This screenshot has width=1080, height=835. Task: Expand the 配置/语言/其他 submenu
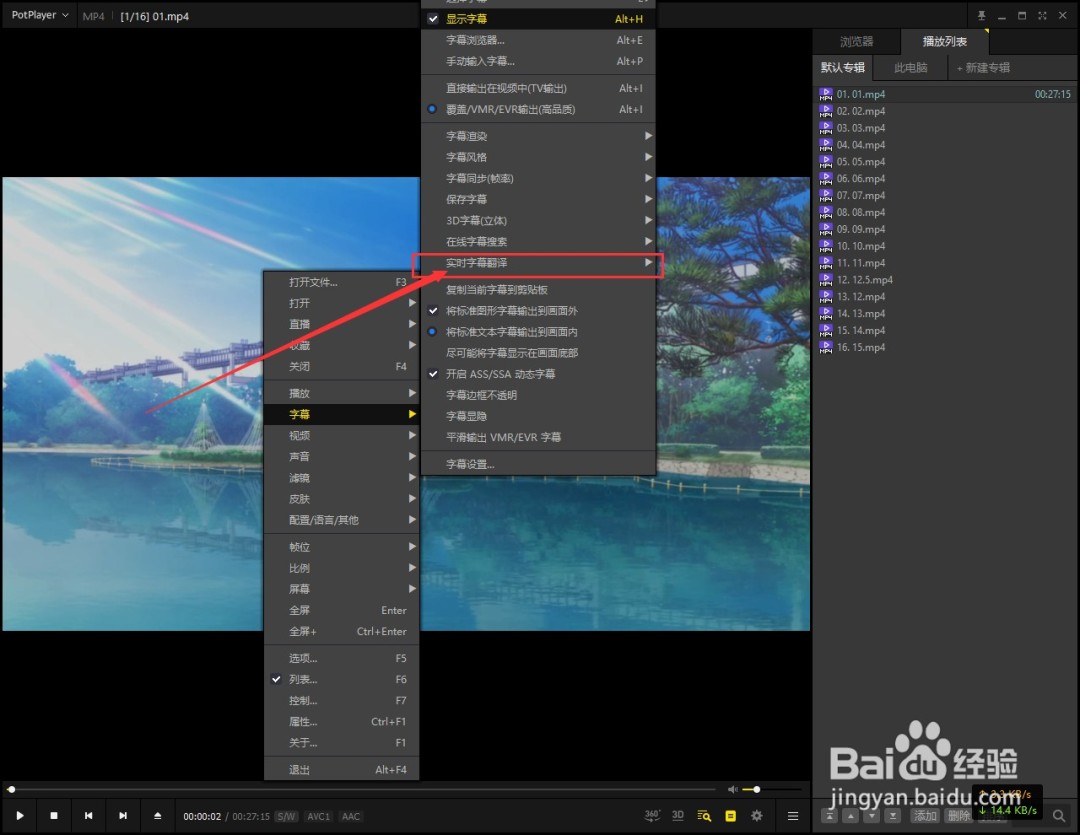pos(341,520)
